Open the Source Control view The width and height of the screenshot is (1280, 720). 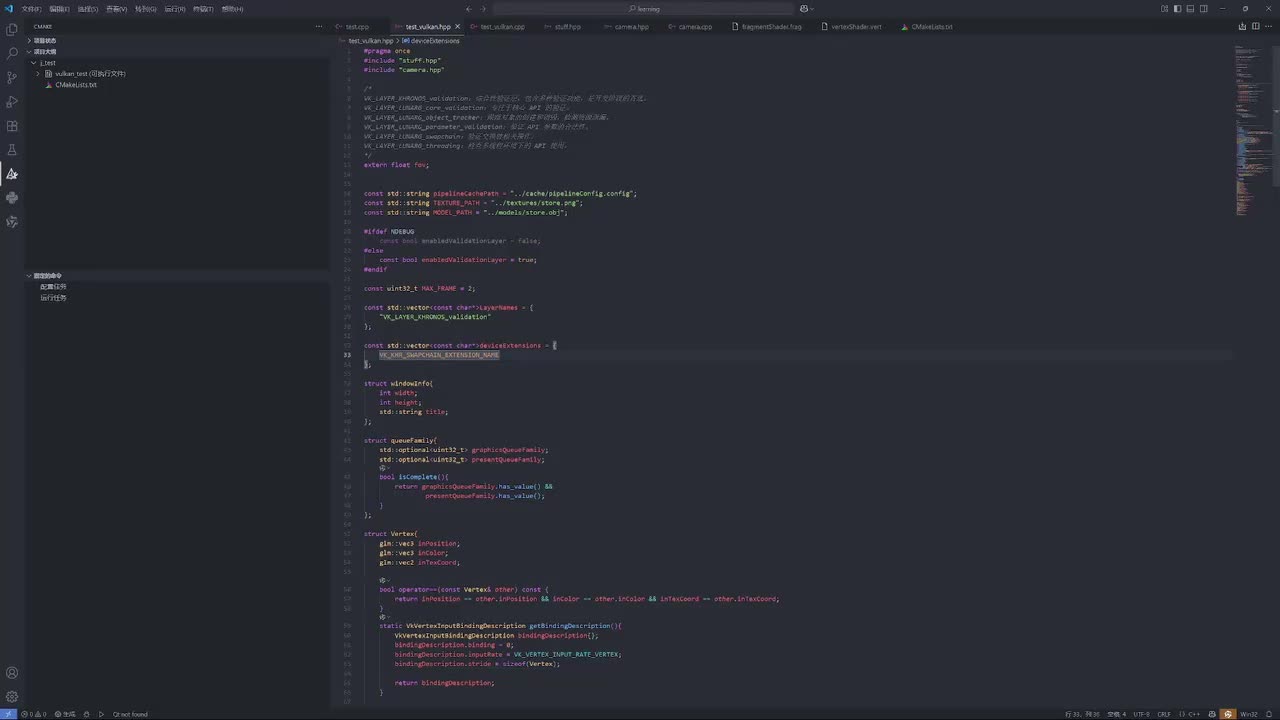point(12,77)
